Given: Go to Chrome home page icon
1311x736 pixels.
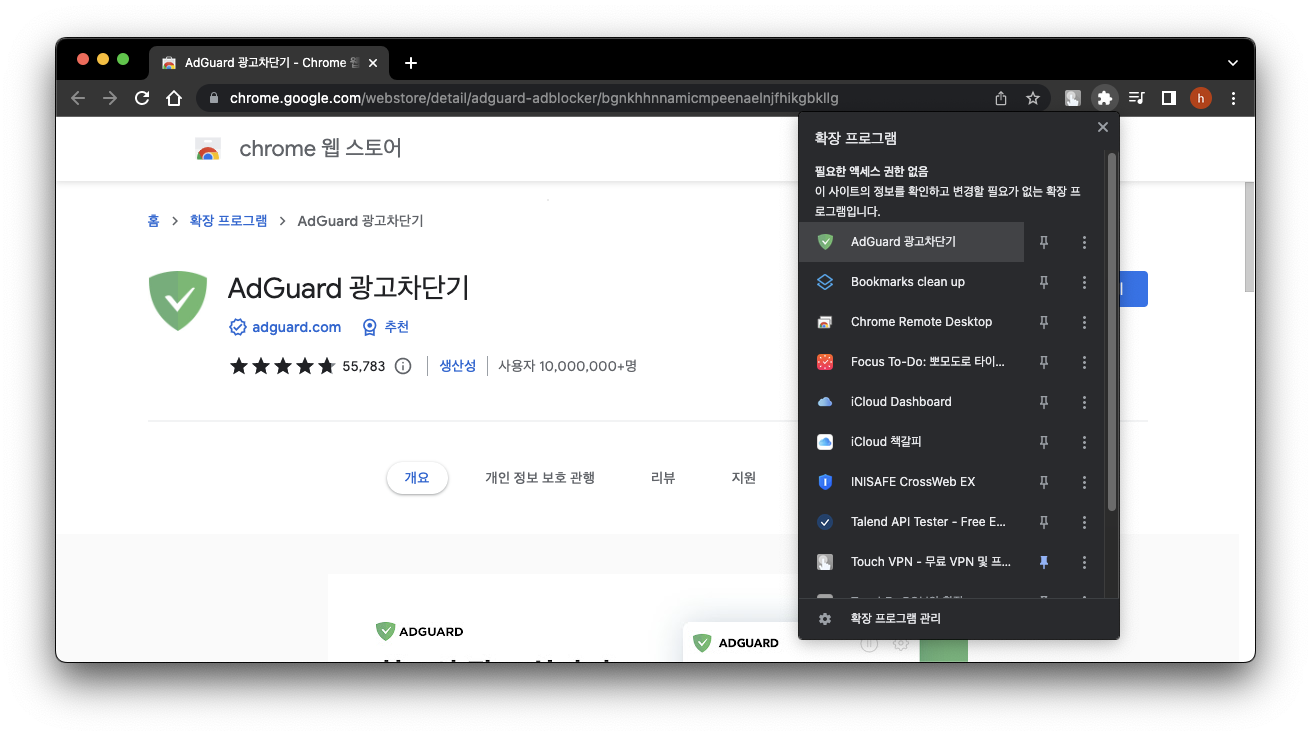Looking at the screenshot, I should 174,98.
